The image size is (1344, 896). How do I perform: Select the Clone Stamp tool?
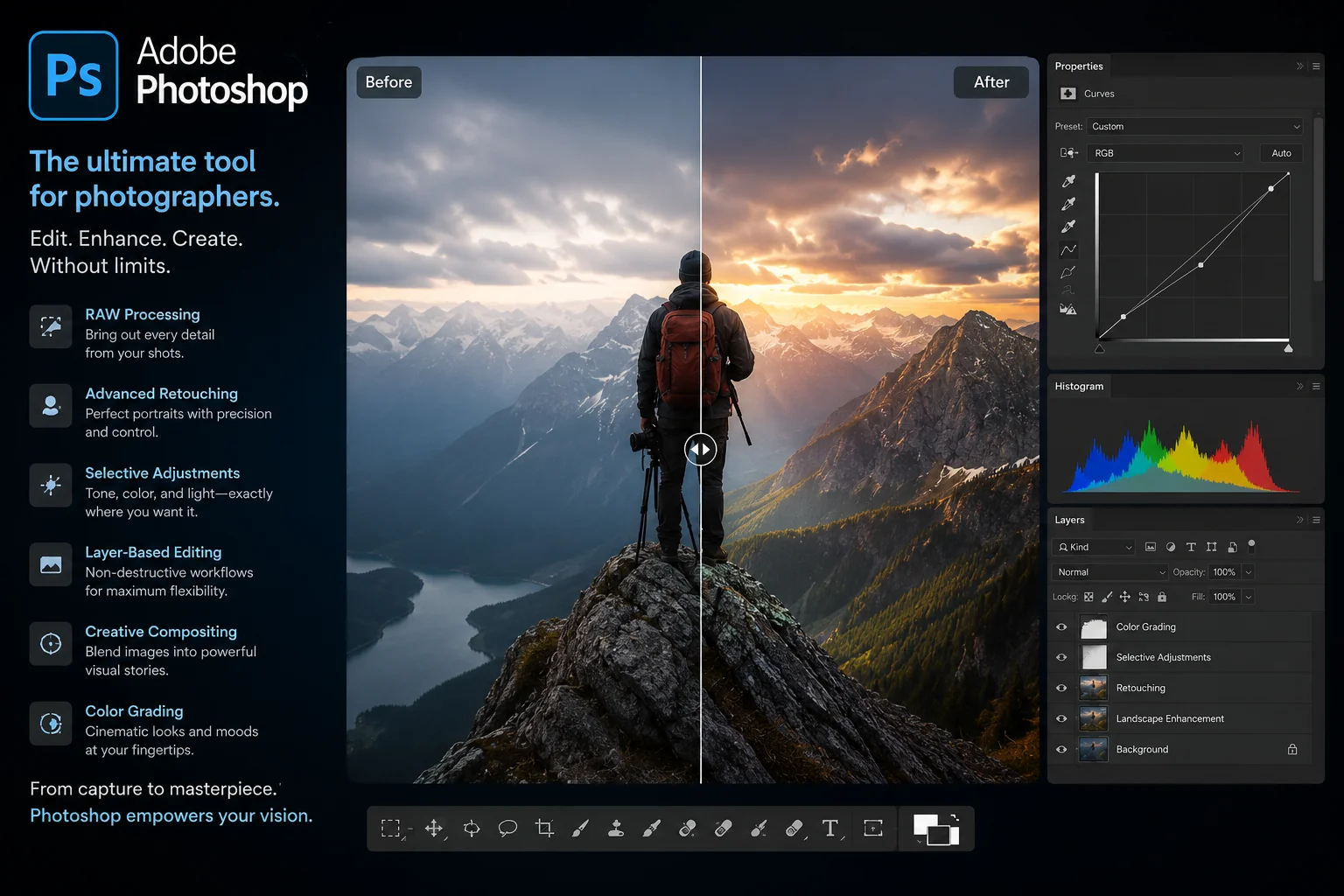[616, 829]
